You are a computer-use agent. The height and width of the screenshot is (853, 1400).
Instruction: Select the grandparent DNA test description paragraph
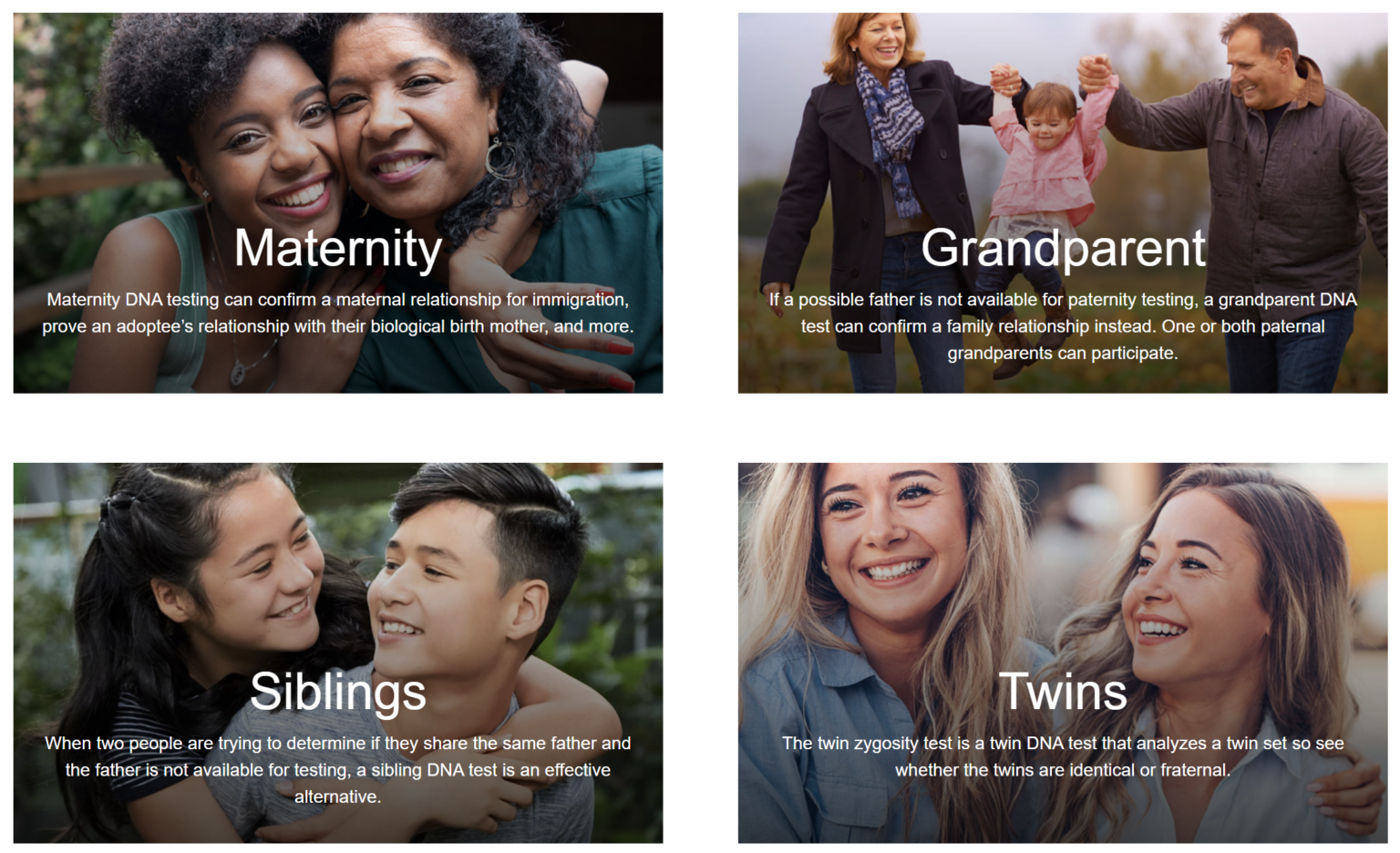(x=1063, y=326)
